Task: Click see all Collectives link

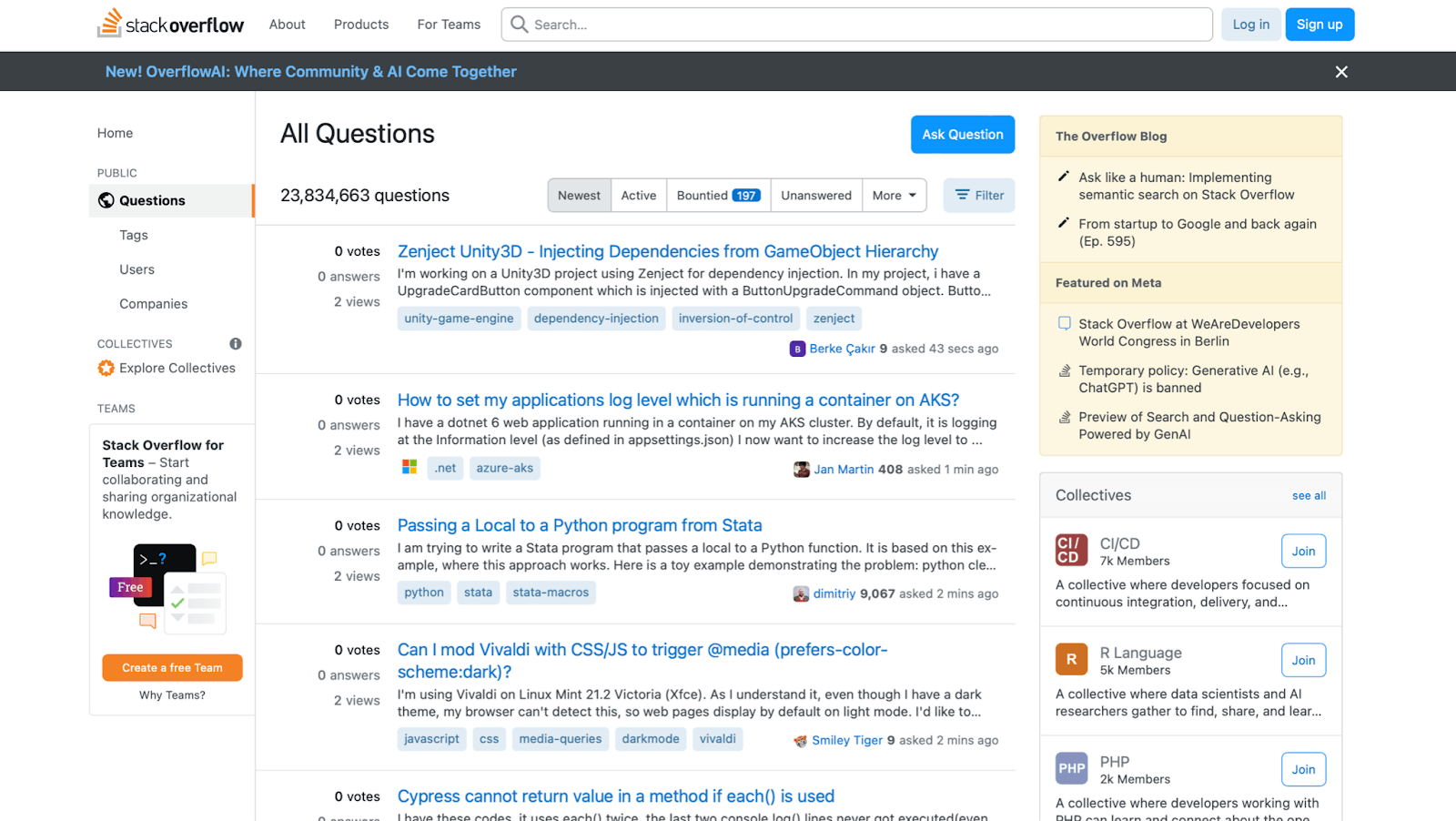Action: click(x=1309, y=496)
